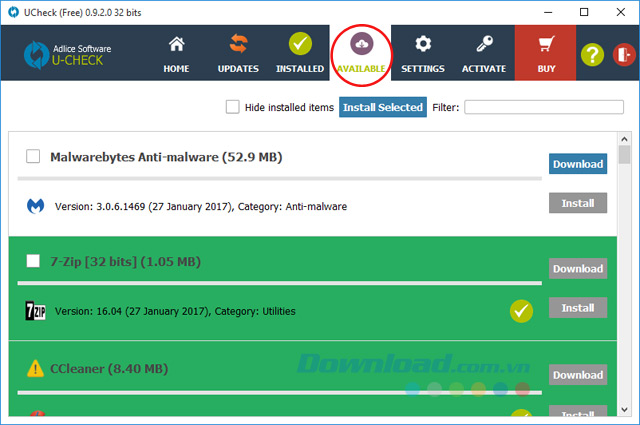Viewport: 640px width, 425px height.
Task: Tick the Malwarebytes Anti-malware checkbox
Action: tap(33, 156)
